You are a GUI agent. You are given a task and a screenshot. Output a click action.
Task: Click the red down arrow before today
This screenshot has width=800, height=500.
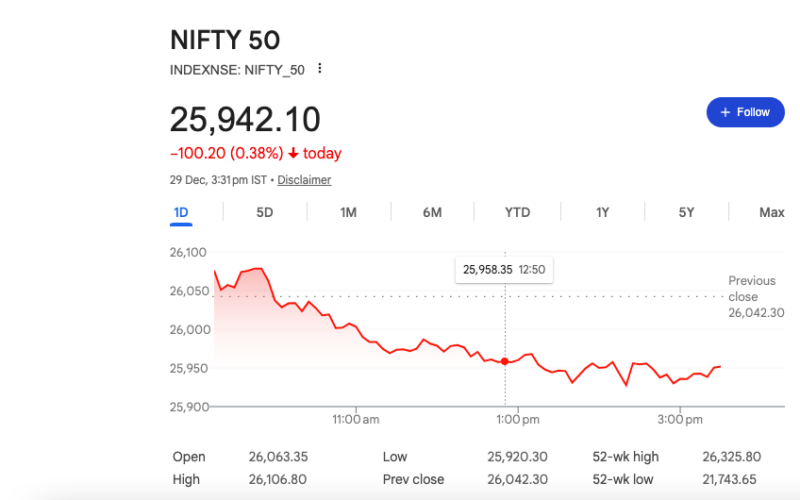(x=293, y=153)
